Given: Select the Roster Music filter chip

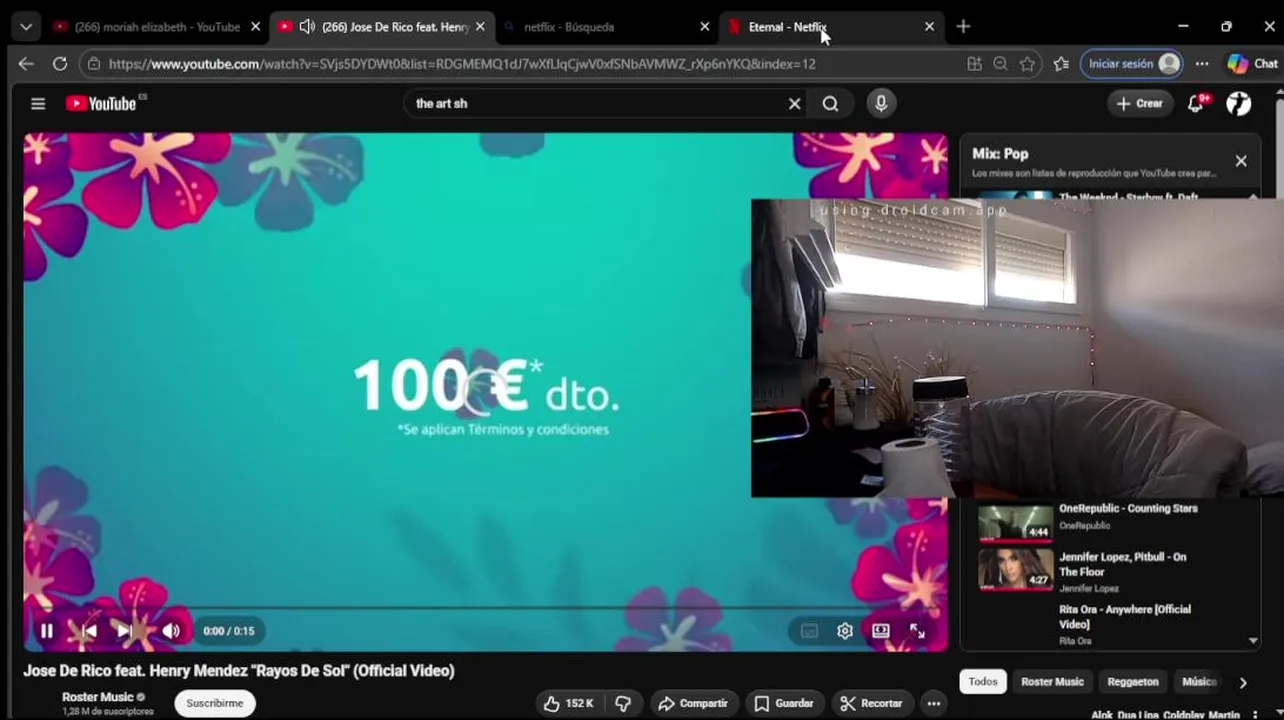Looking at the screenshot, I should tap(1052, 682).
